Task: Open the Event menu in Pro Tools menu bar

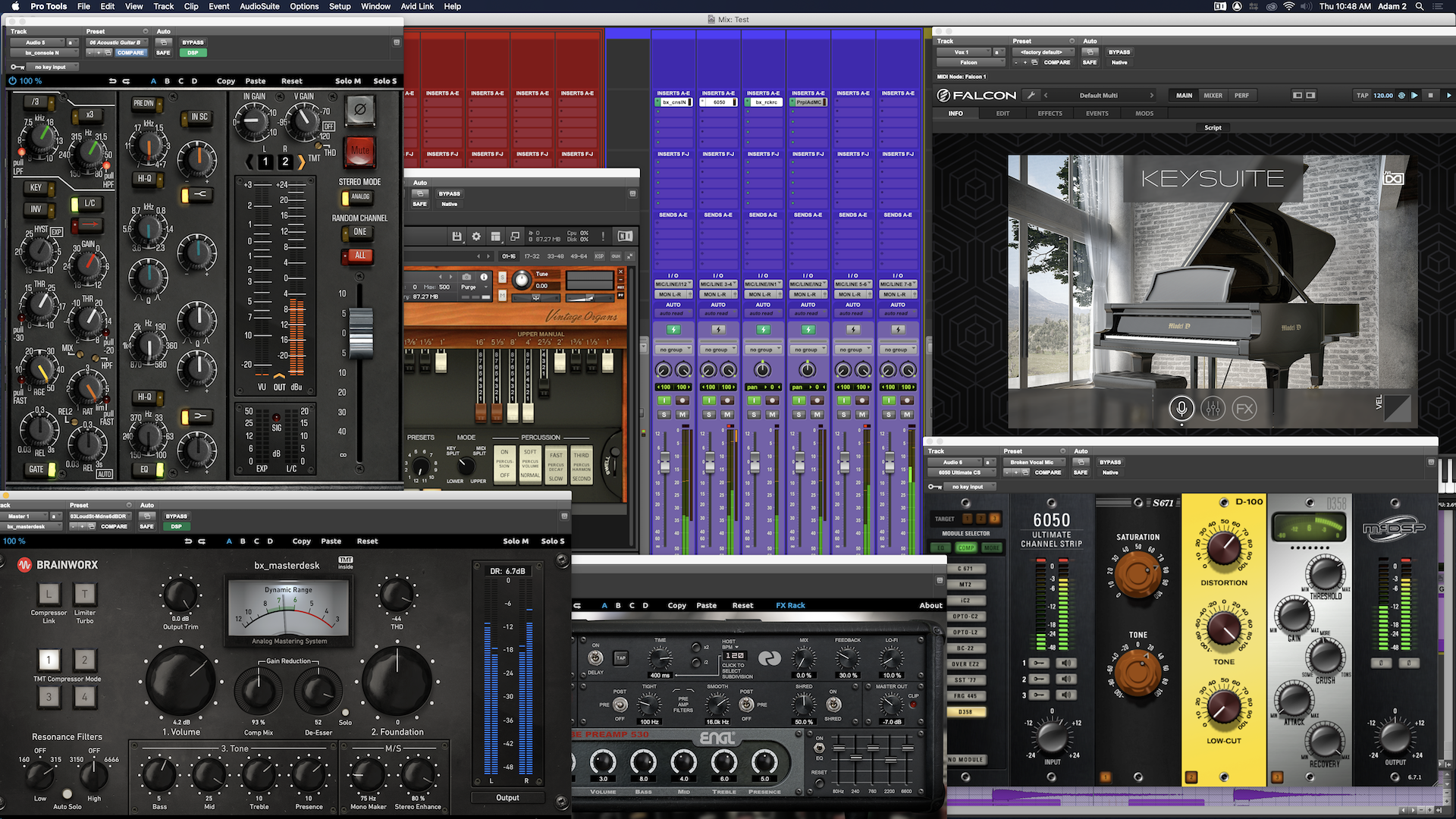Action: pos(218,7)
